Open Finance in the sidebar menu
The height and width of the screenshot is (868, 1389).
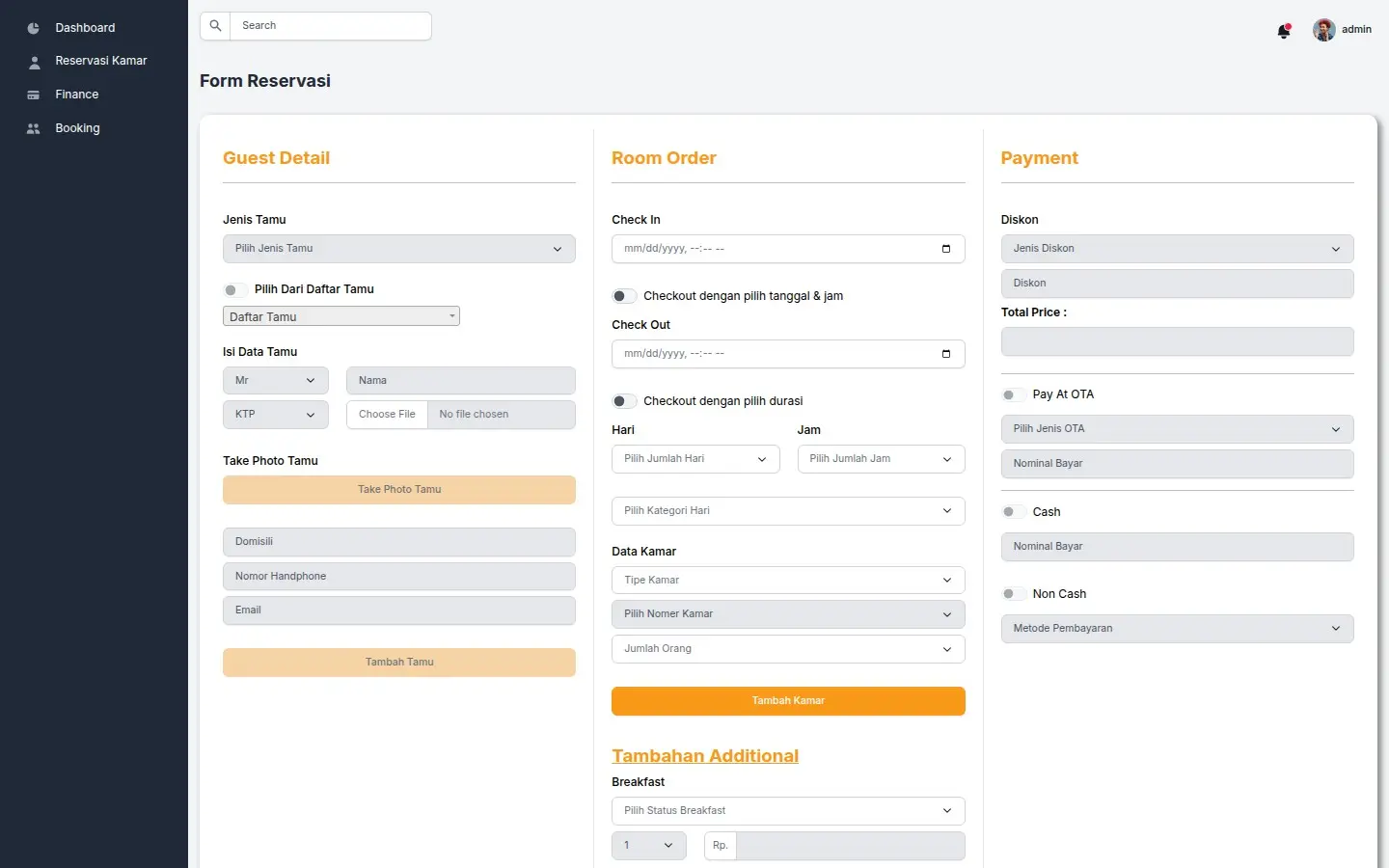(77, 95)
